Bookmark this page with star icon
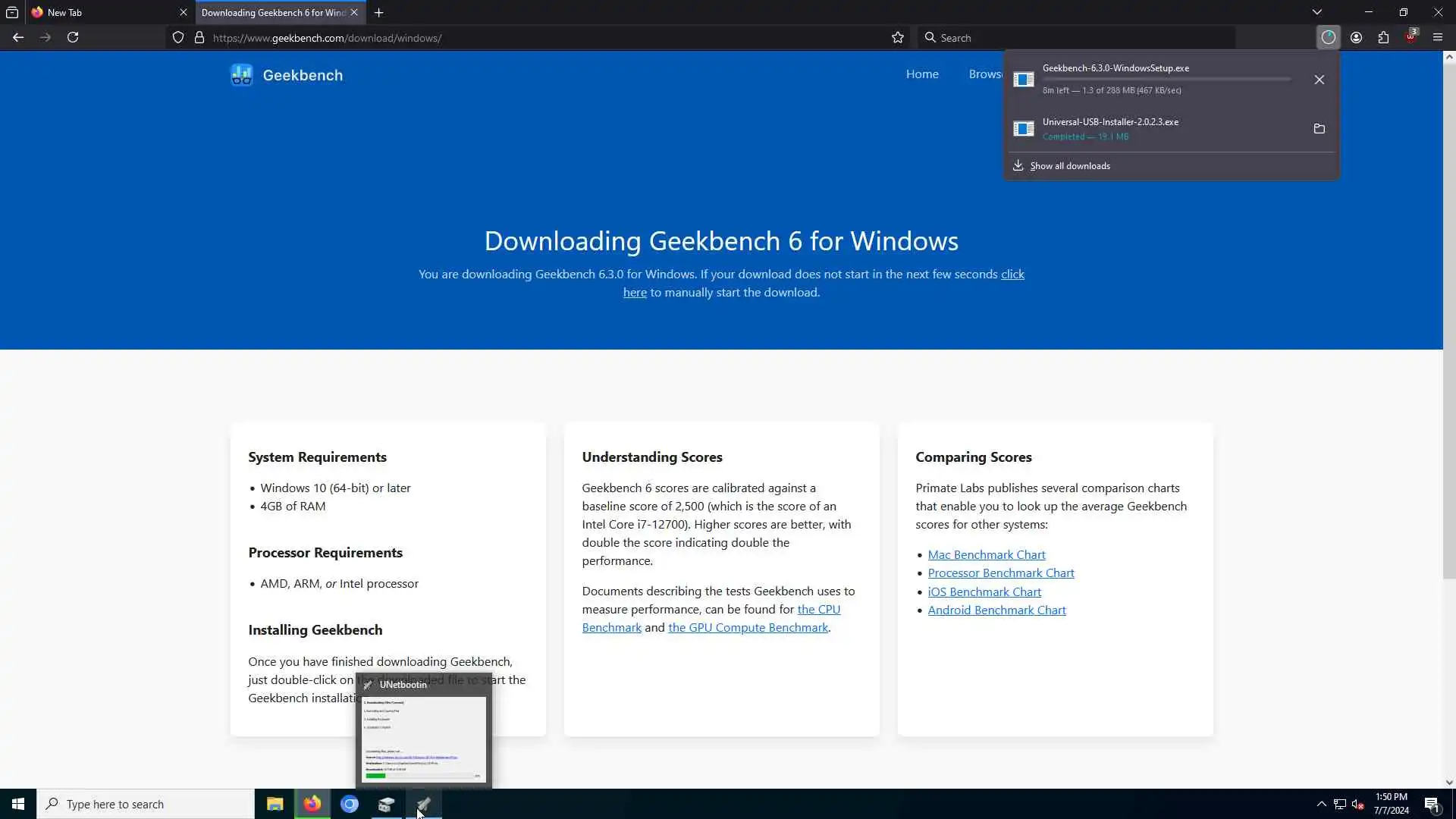 click(898, 37)
